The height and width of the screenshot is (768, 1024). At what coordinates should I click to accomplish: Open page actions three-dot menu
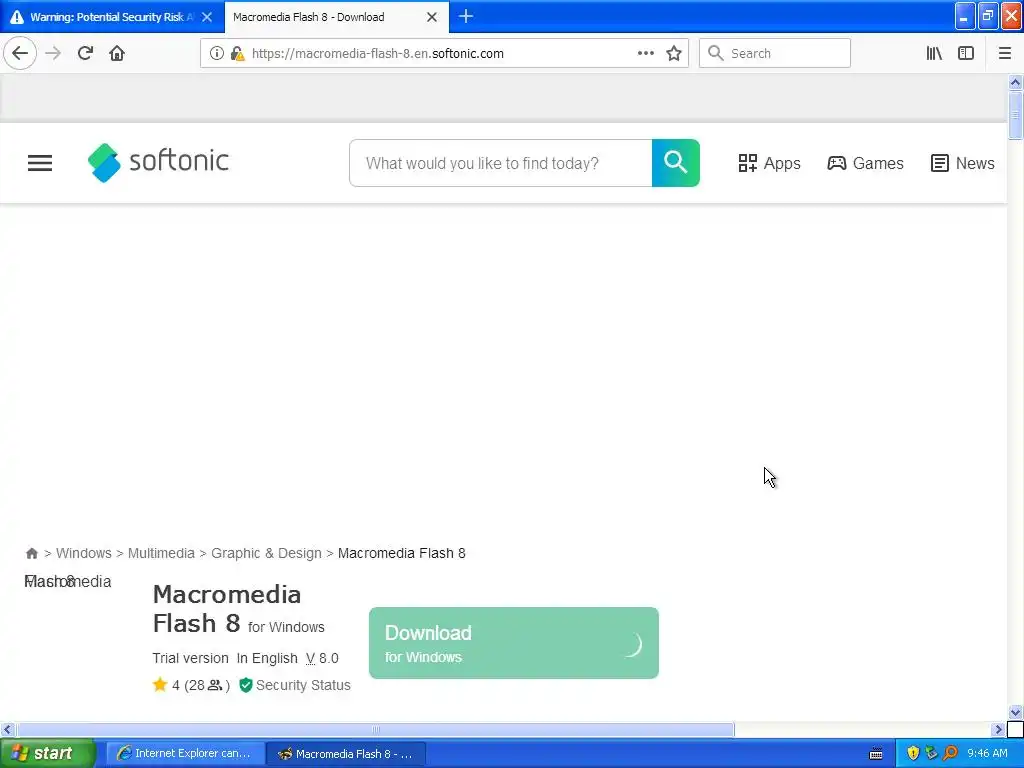645,53
